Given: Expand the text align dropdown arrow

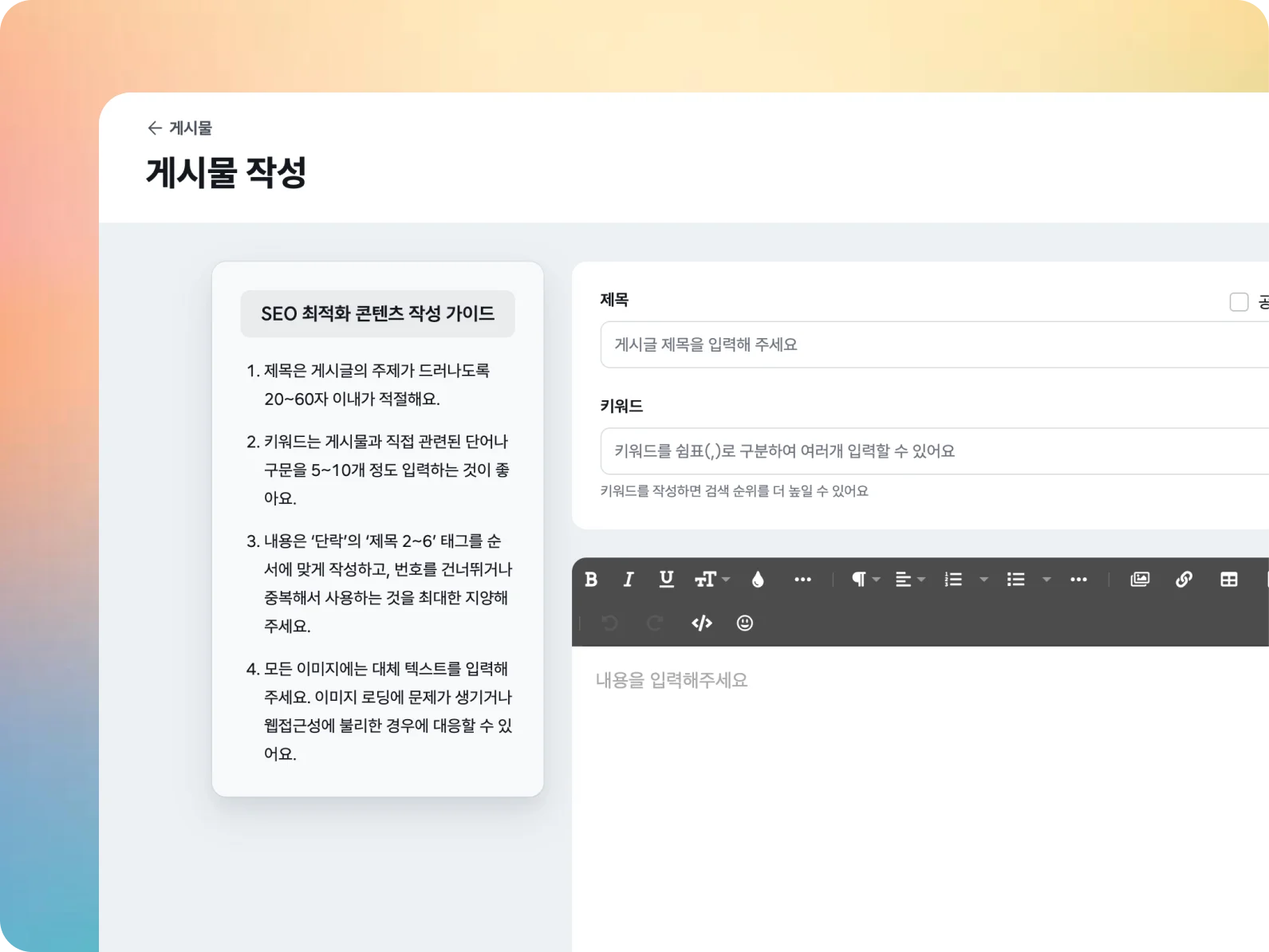Looking at the screenshot, I should (x=921, y=580).
